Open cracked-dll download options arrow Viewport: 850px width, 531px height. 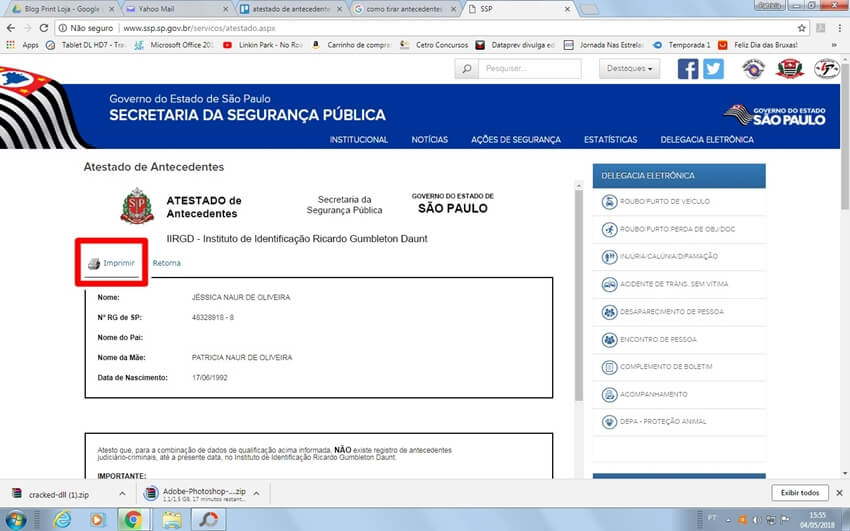(x=122, y=493)
